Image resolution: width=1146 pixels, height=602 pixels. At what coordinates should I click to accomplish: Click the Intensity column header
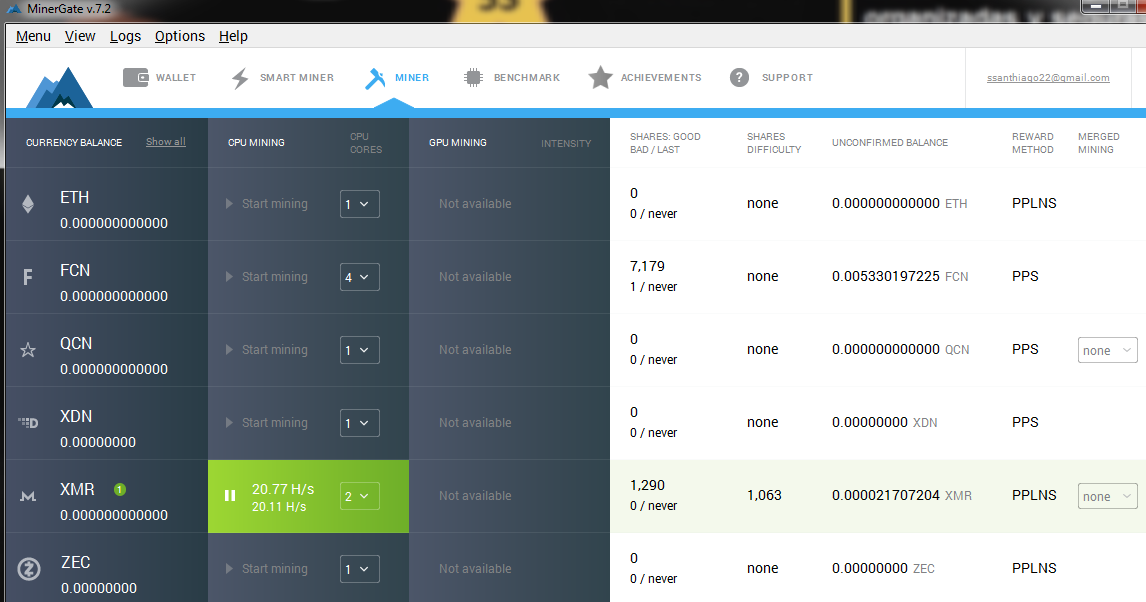pos(566,143)
